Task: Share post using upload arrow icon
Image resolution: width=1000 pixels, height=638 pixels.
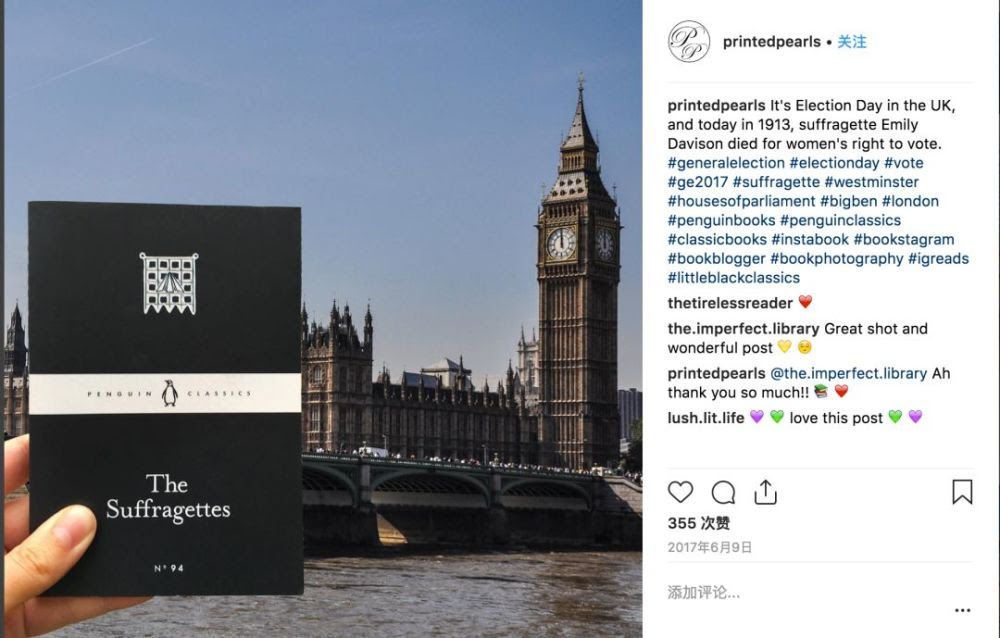Action: (x=765, y=492)
